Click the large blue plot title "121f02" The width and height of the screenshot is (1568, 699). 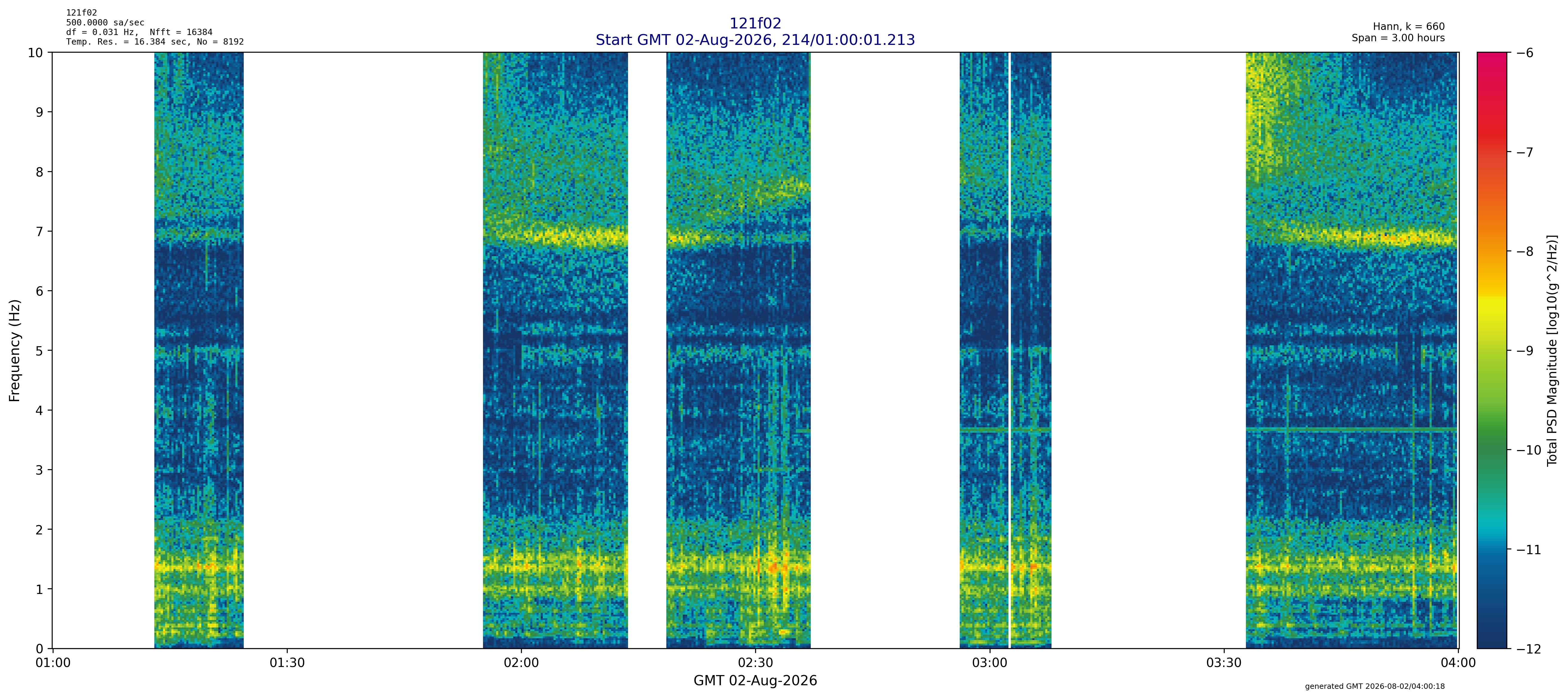pyautogui.click(x=755, y=24)
